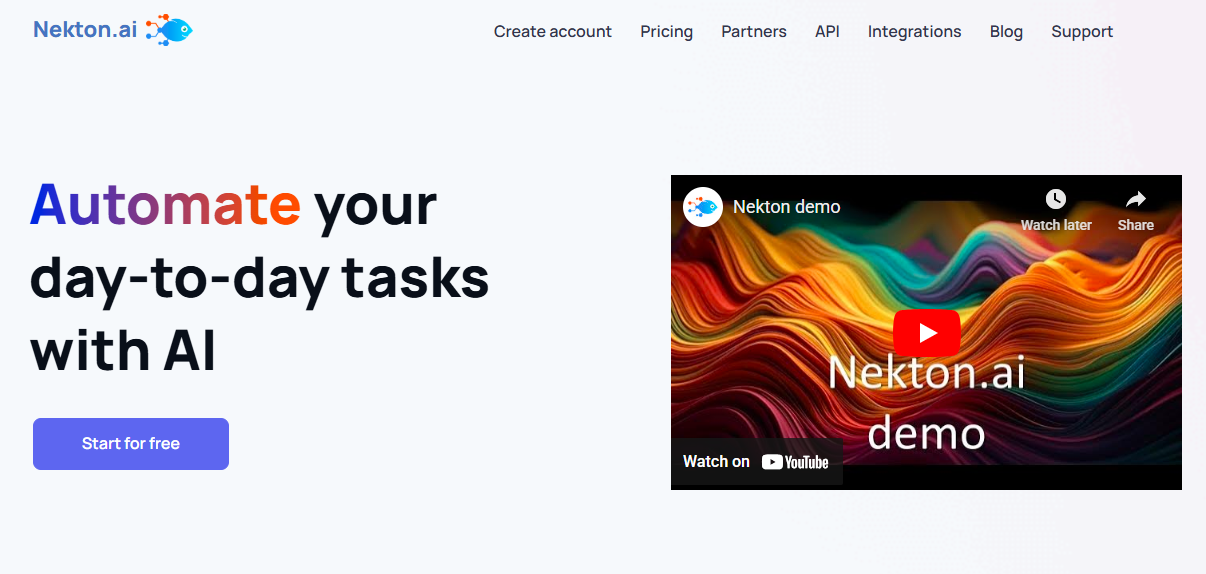Open the Partners nav link

[x=753, y=32]
